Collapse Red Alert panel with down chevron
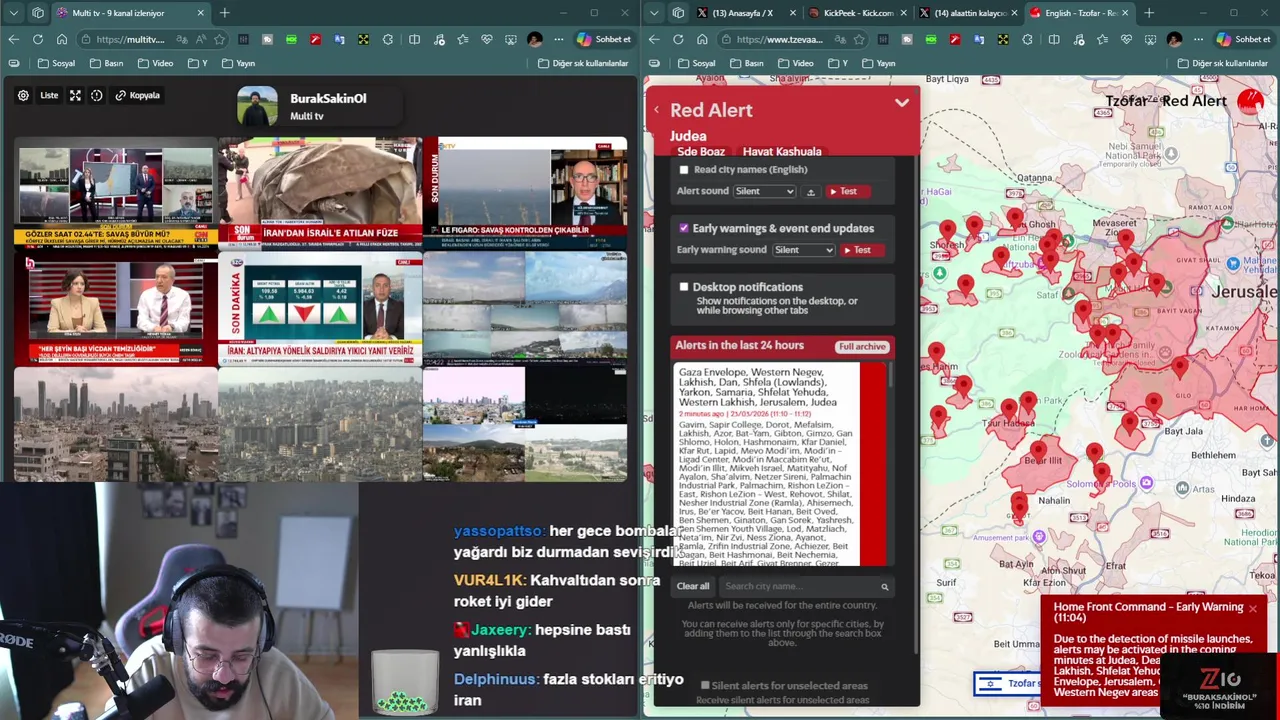This screenshot has width=1280, height=720. tap(902, 102)
